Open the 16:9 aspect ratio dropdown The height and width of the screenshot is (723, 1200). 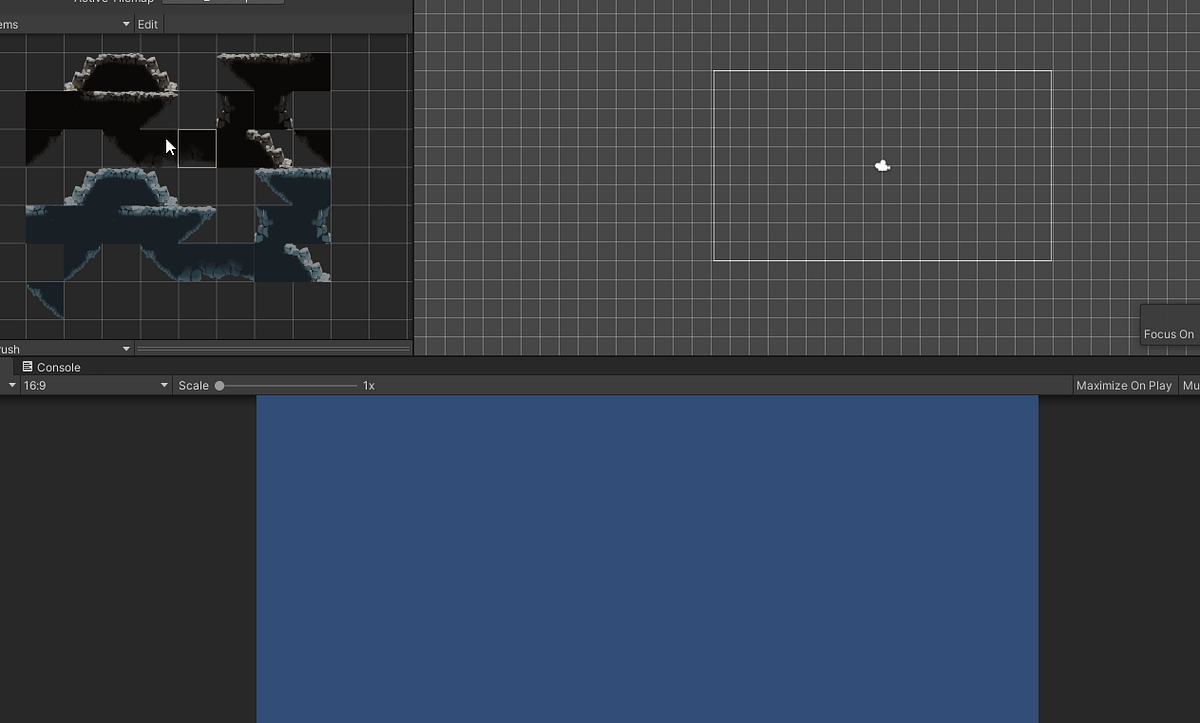95,385
